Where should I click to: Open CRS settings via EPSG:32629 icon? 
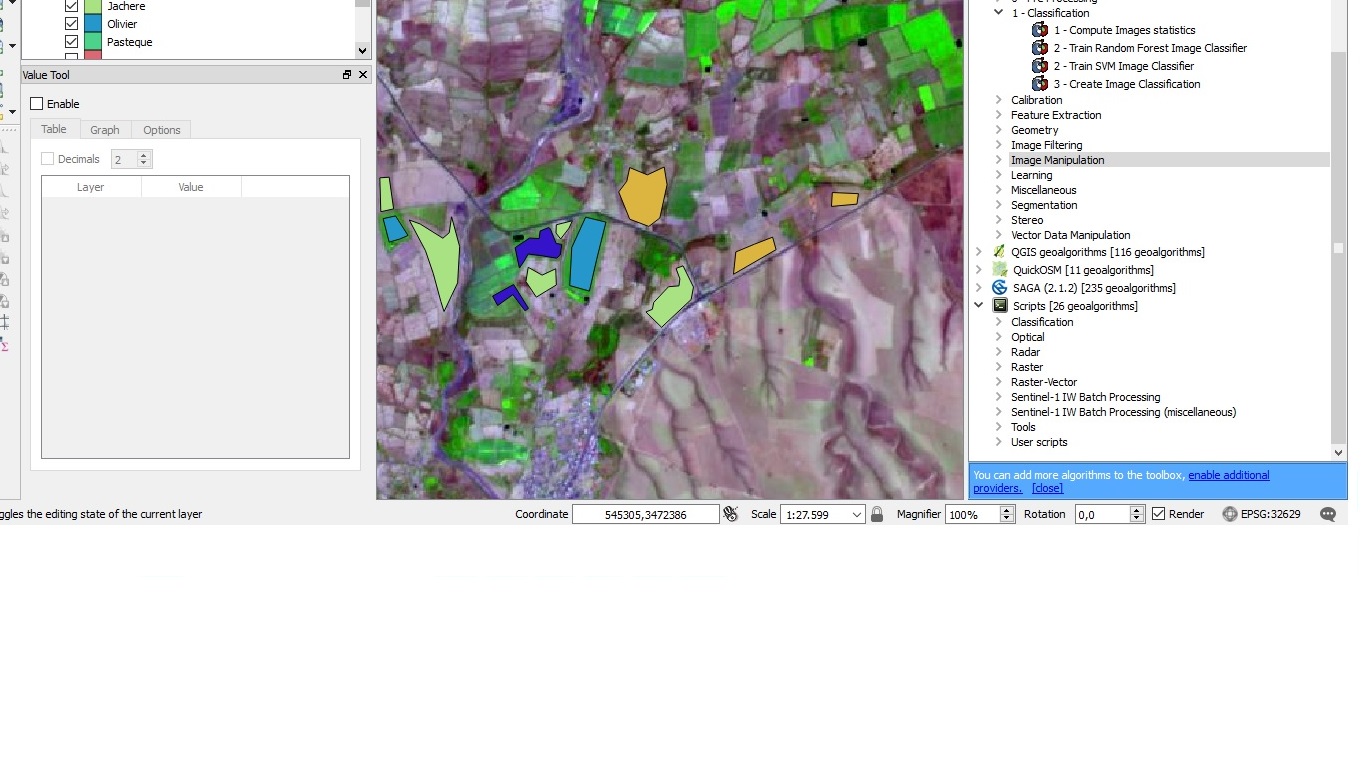(x=1230, y=514)
